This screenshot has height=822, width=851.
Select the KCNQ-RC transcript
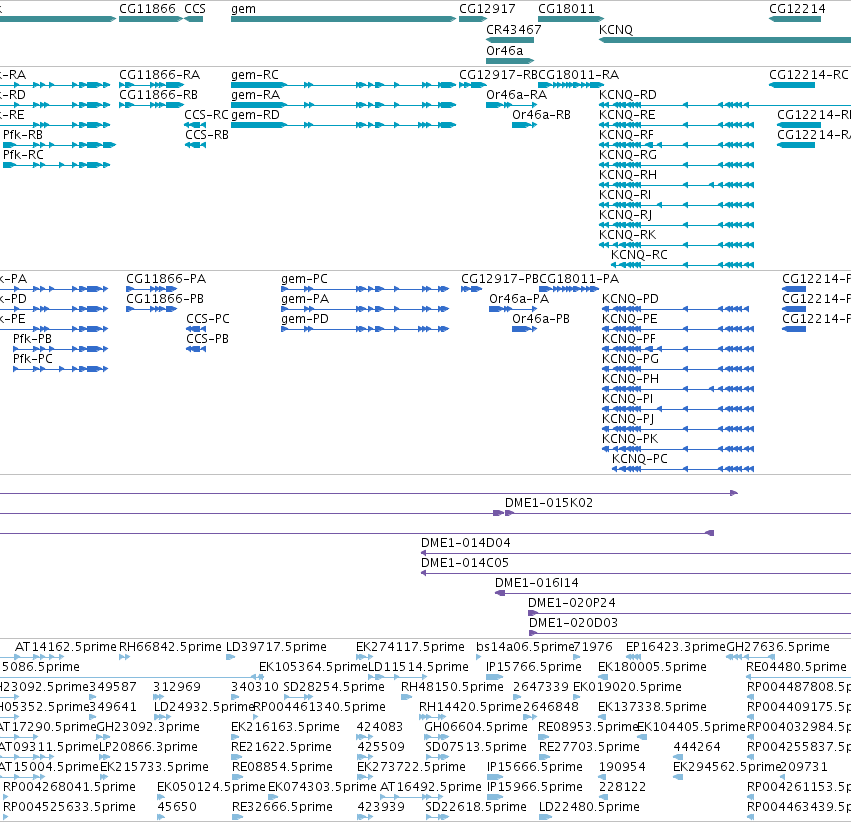pos(682,265)
